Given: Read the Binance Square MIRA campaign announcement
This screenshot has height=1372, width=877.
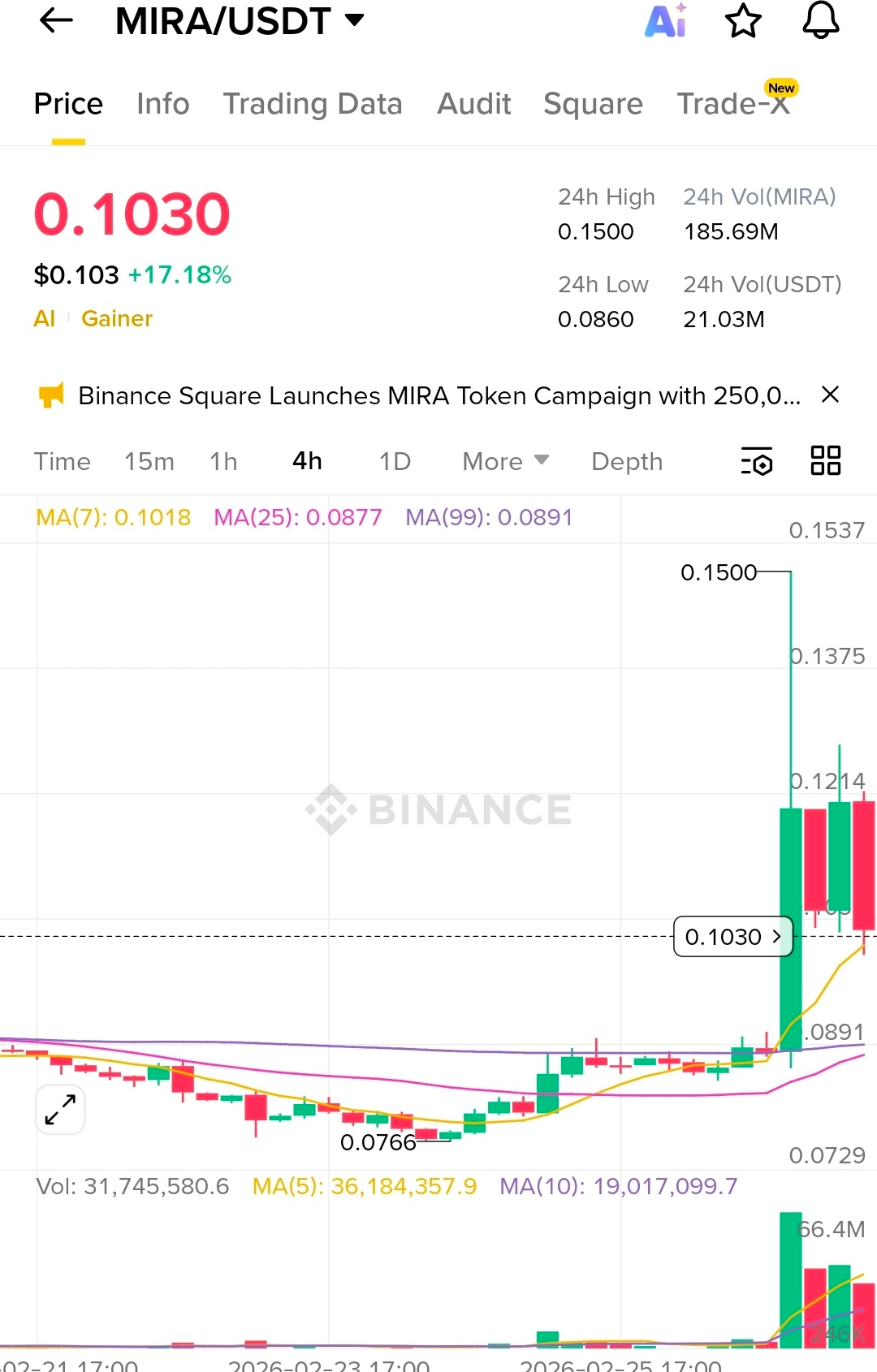Looking at the screenshot, I should [439, 395].
